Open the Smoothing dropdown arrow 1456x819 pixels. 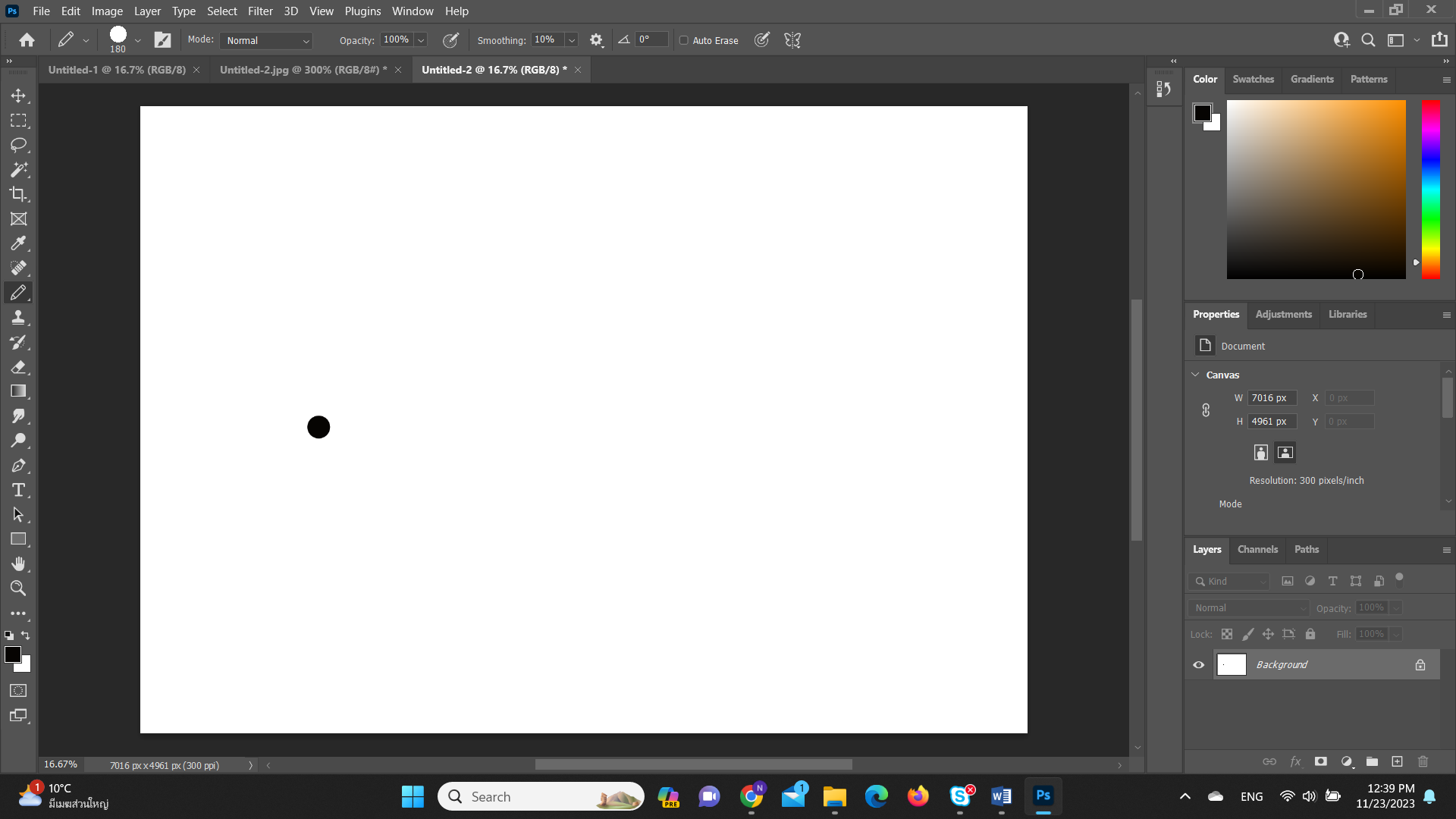point(573,40)
